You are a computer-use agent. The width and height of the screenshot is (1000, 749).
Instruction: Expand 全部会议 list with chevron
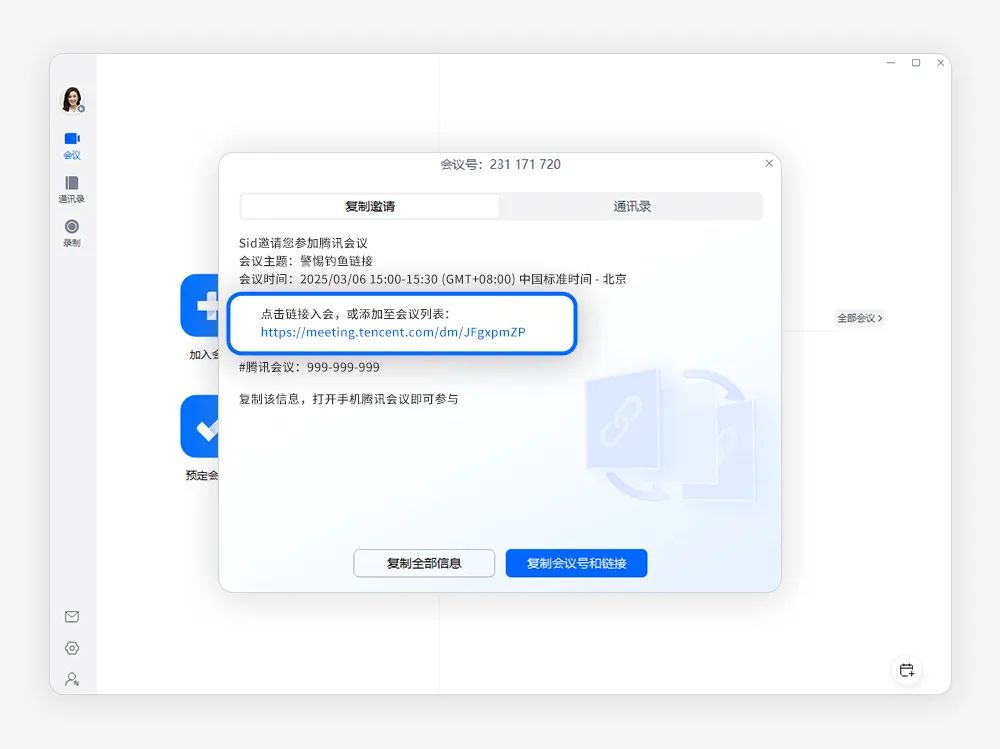860,318
